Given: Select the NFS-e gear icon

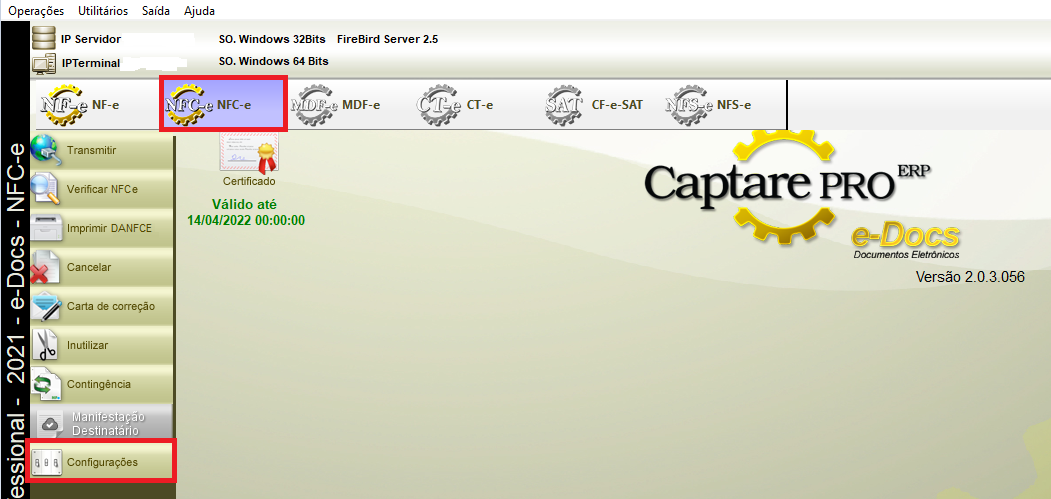Looking at the screenshot, I should (x=690, y=105).
